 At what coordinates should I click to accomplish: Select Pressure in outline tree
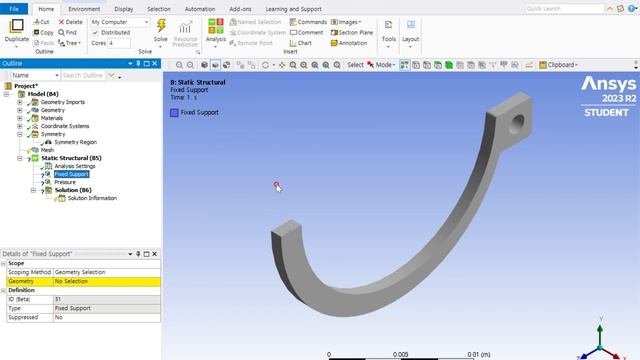(65, 182)
